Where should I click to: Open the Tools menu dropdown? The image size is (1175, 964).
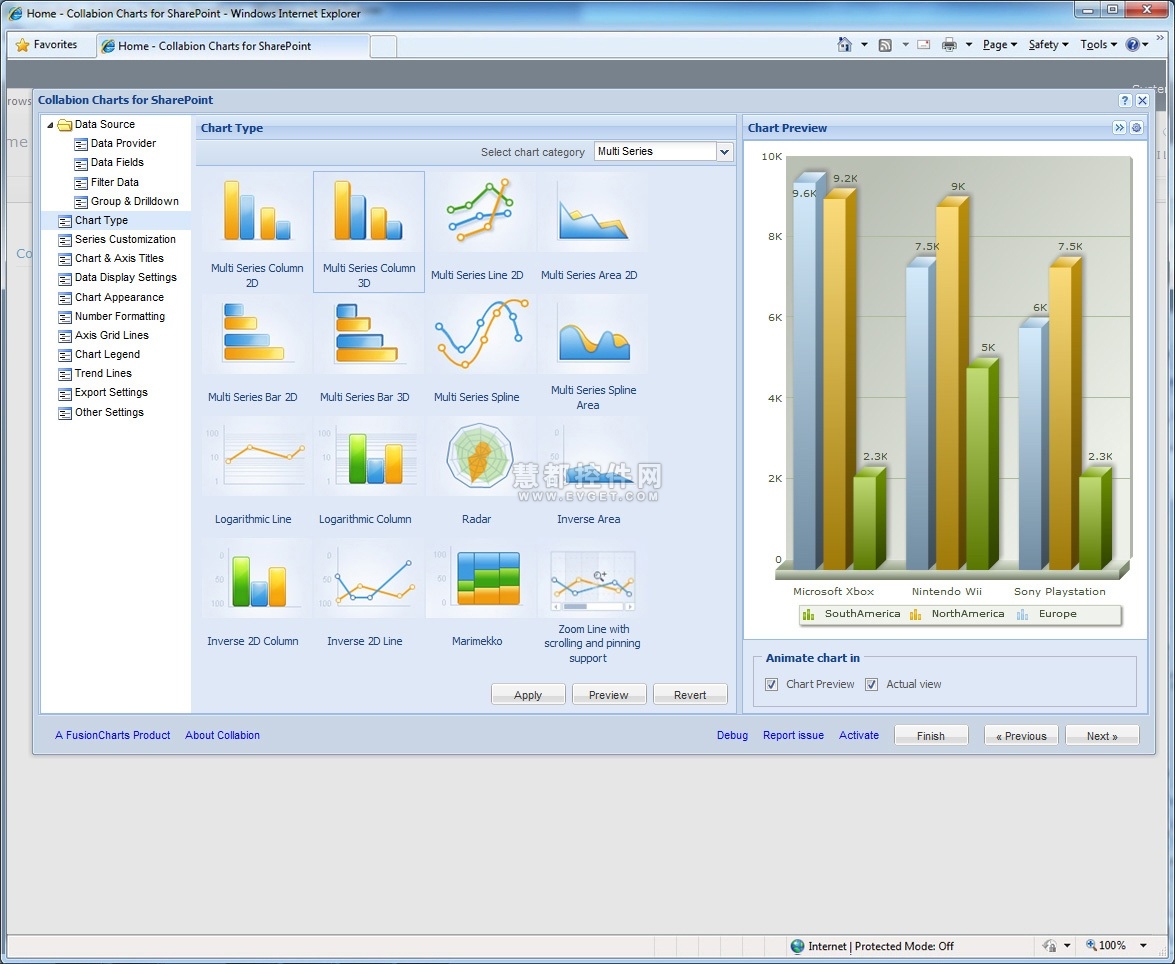tap(1099, 45)
